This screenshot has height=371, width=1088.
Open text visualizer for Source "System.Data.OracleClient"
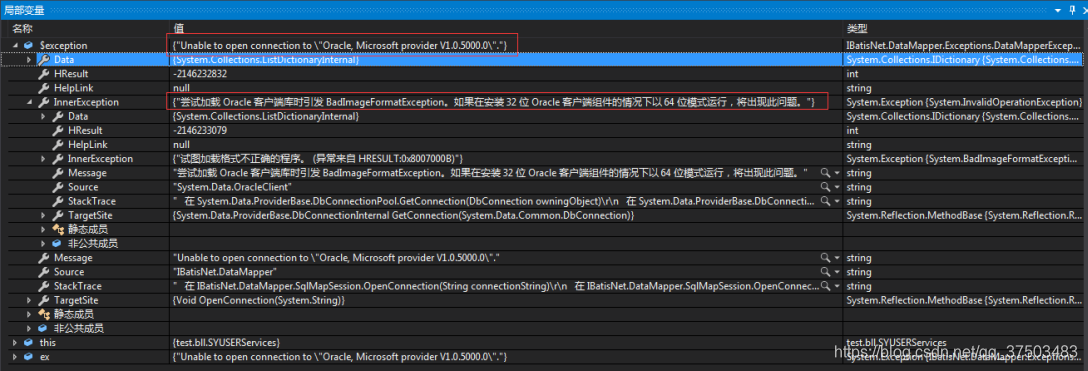824,187
